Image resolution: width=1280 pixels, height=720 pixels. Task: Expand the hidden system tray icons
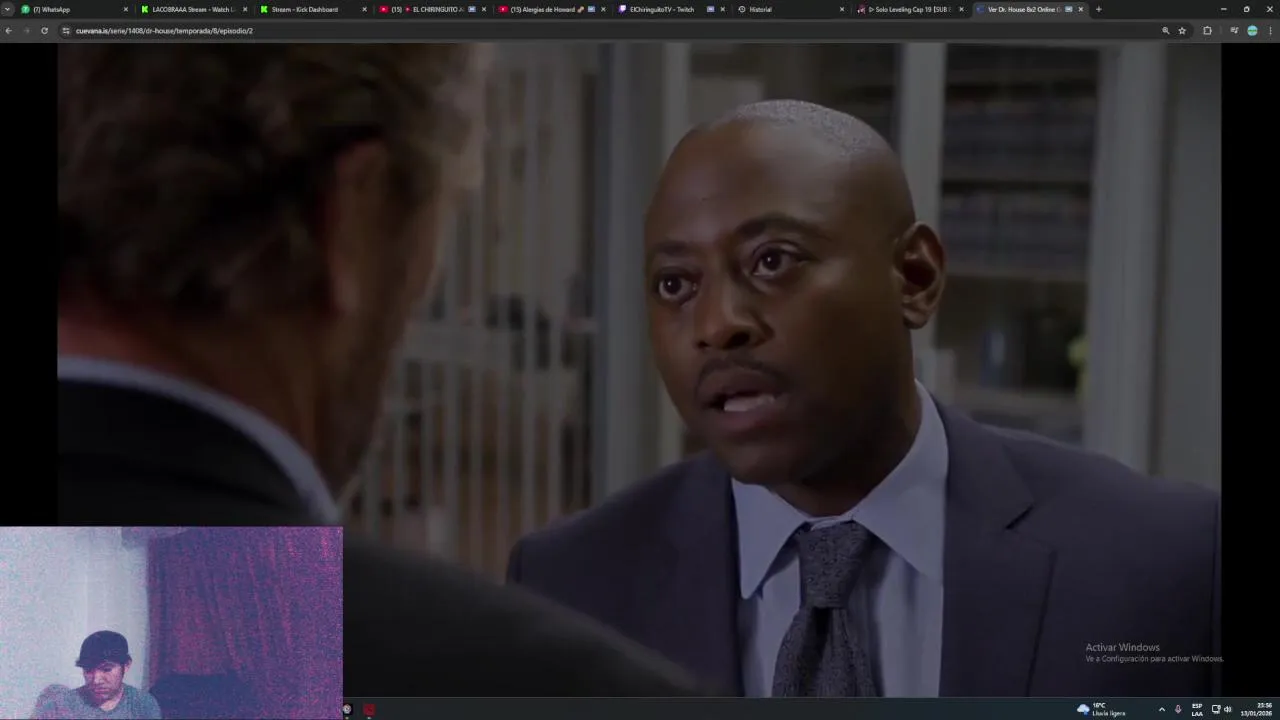(x=1161, y=710)
